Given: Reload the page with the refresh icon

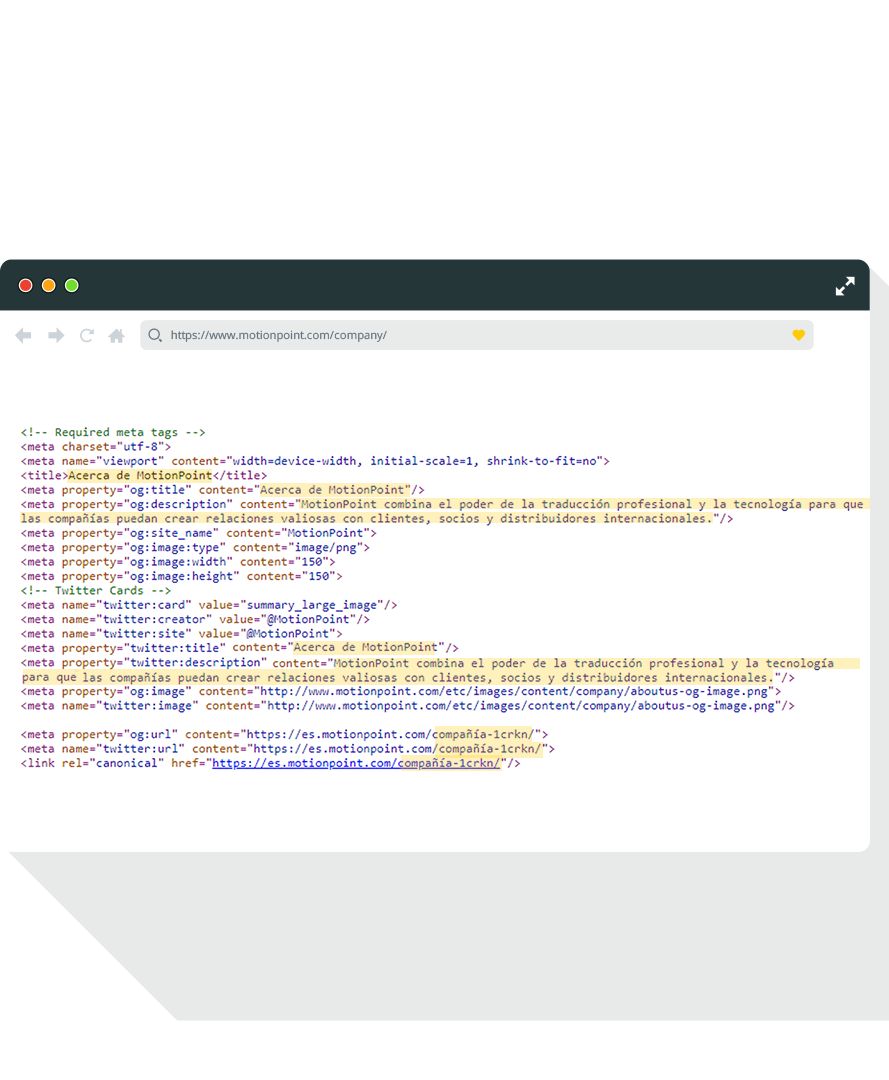Looking at the screenshot, I should point(87,336).
